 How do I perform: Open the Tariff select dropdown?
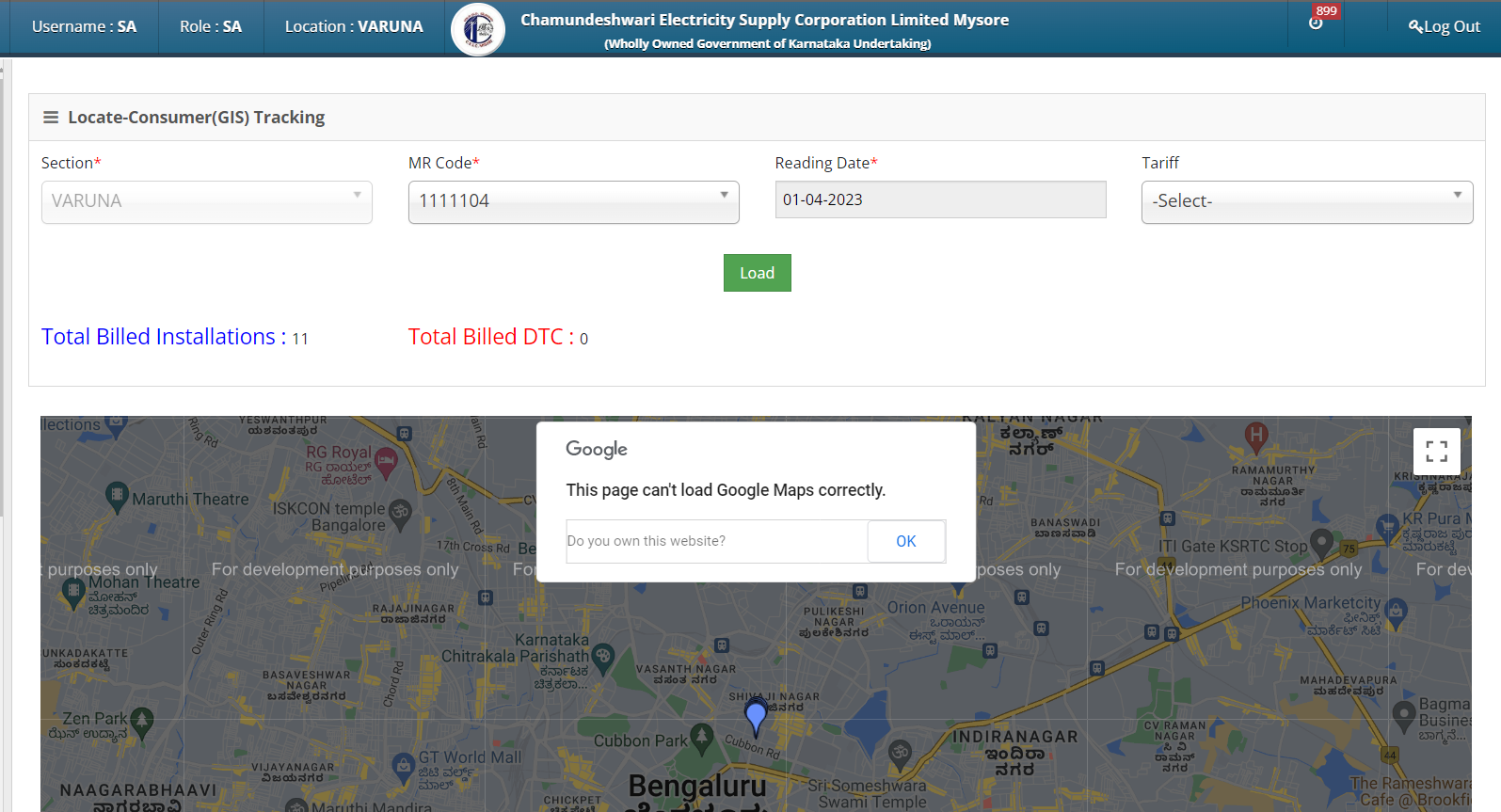[1307, 201]
